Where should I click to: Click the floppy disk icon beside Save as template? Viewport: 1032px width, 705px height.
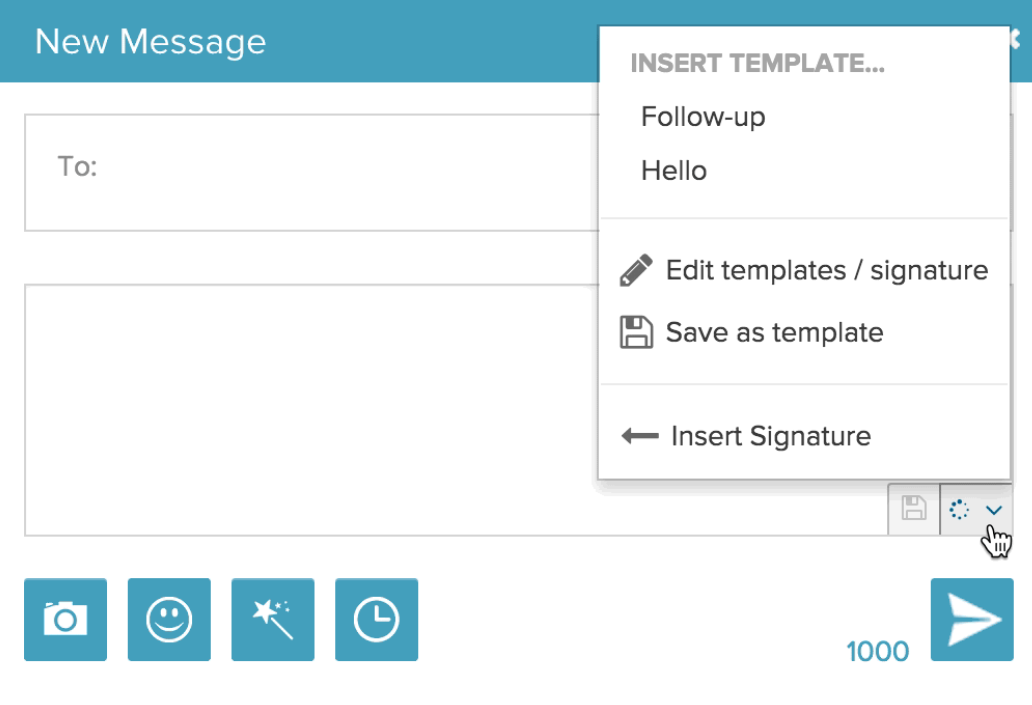pyautogui.click(x=636, y=332)
